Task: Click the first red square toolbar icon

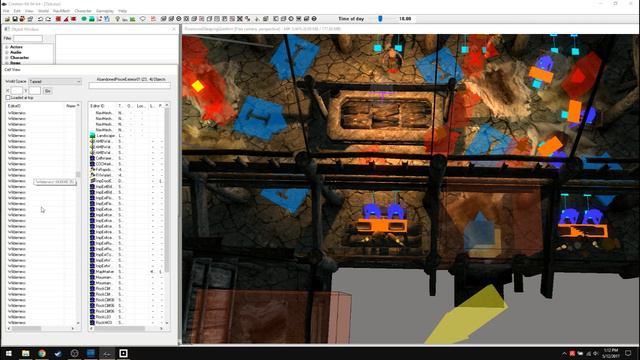Action: 58,19
